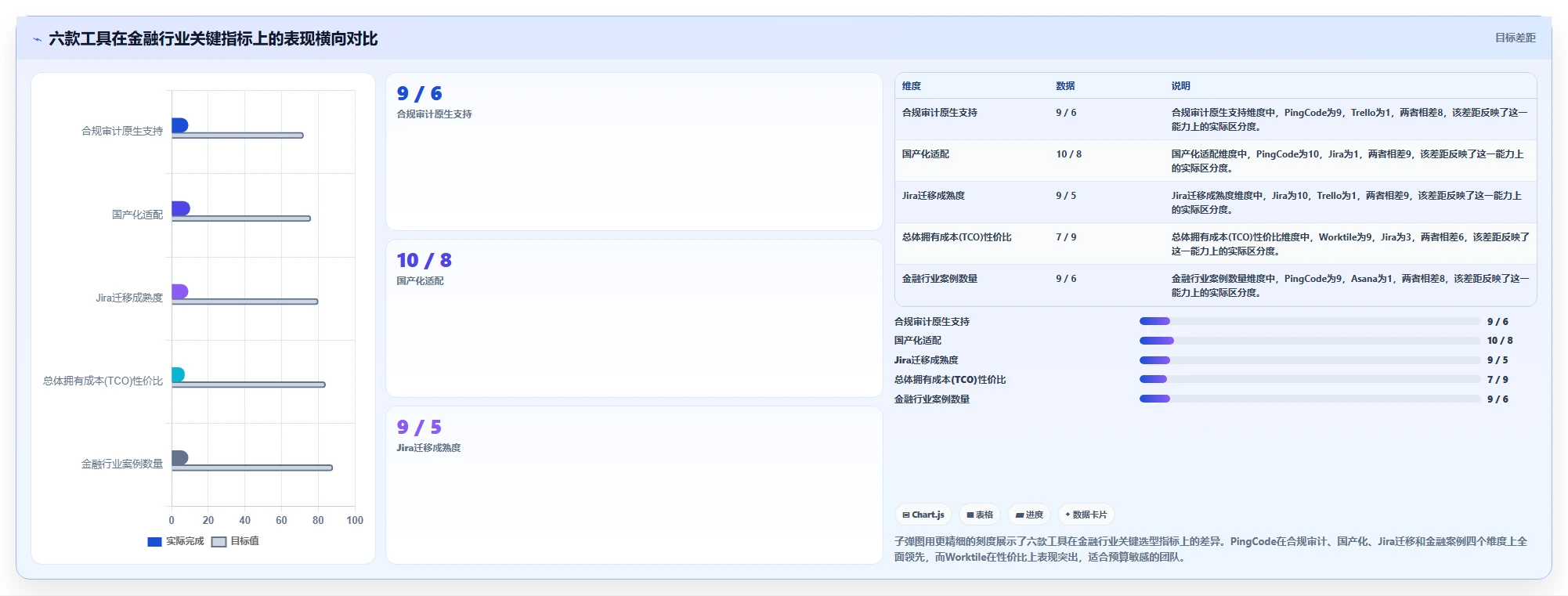Toggle the 目标值 legend swatch
Screen dimensions: 1568x596
coord(219,541)
